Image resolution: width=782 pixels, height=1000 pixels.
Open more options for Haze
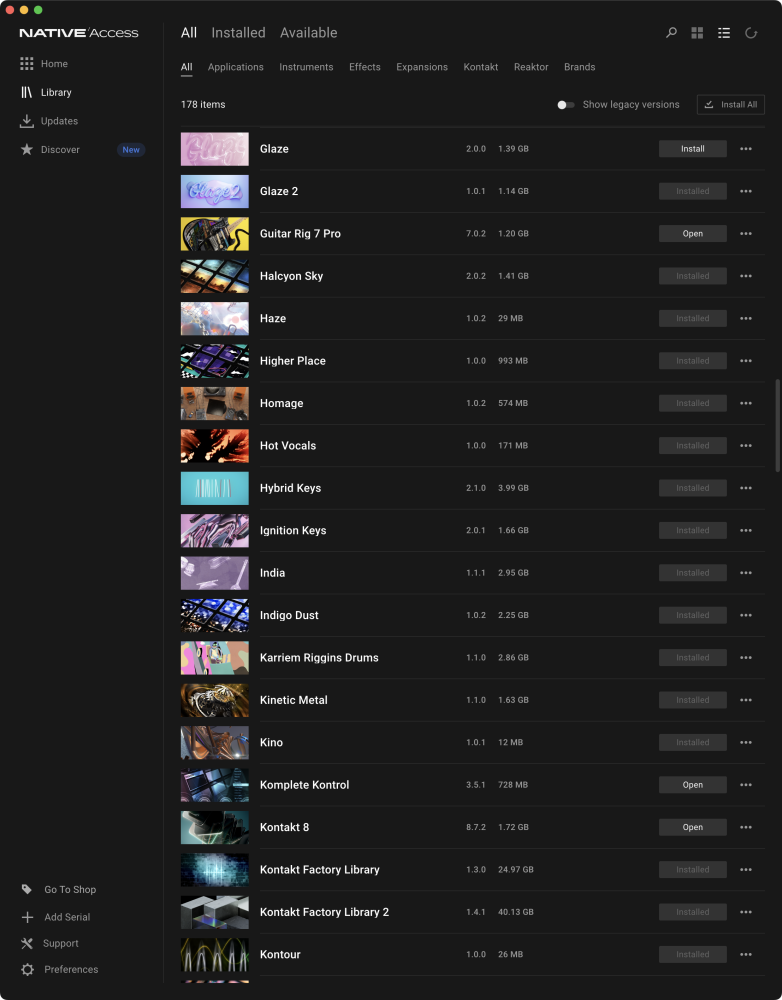pos(746,318)
